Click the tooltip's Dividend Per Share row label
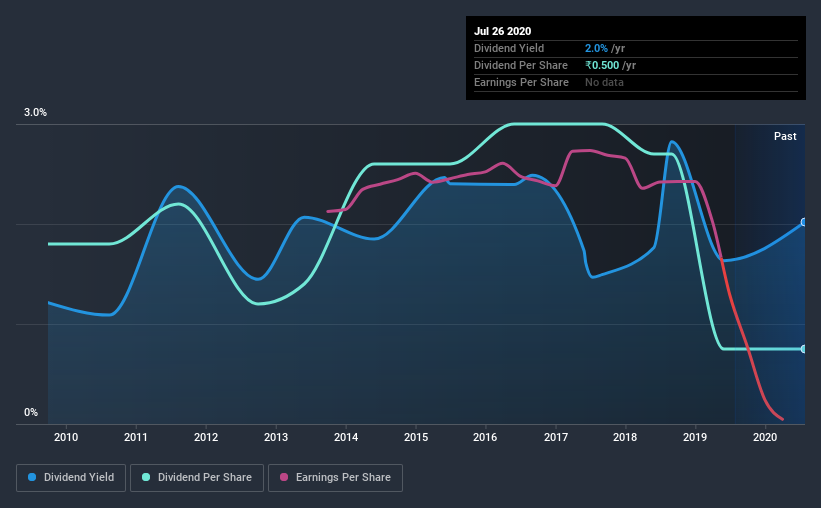The width and height of the screenshot is (821, 508). point(521,65)
